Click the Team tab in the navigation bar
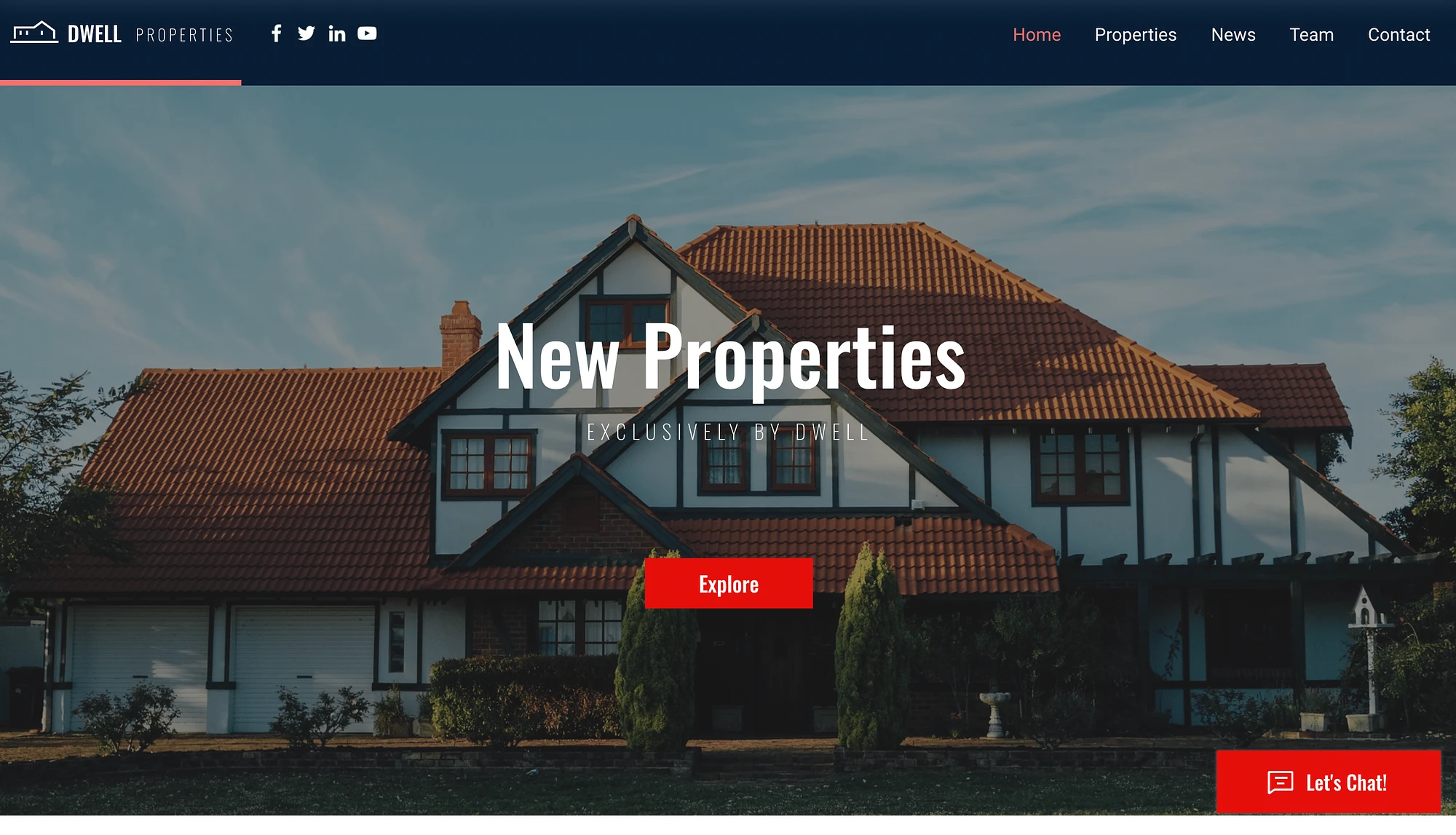The width and height of the screenshot is (1456, 835). pos(1311,34)
